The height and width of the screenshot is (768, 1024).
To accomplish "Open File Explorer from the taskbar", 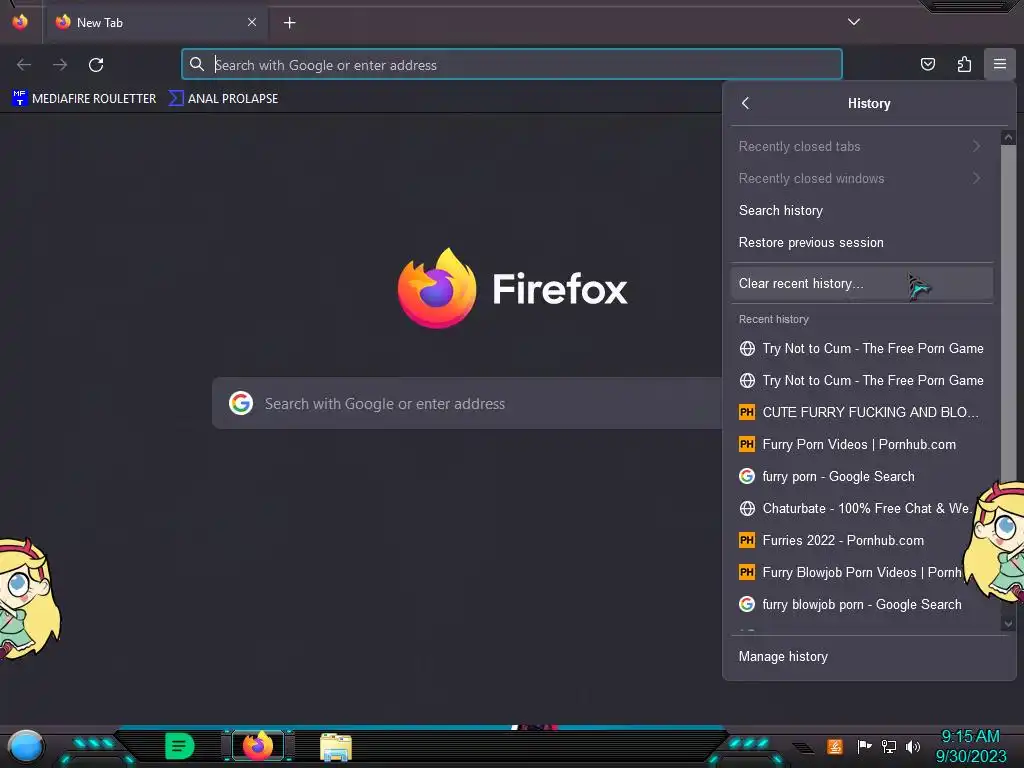I will tap(336, 746).
